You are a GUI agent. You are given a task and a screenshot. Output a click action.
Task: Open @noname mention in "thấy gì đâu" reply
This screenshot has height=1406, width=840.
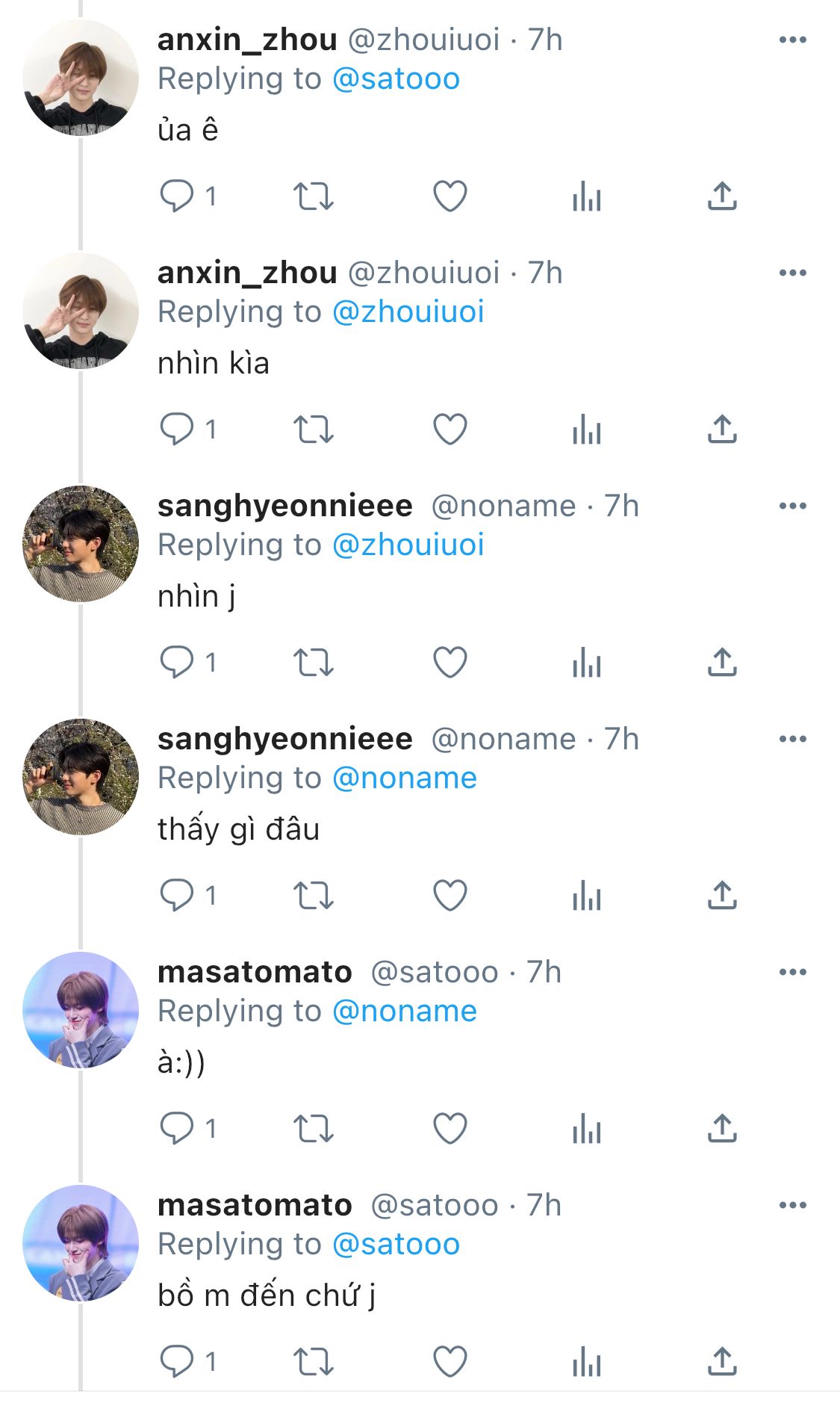pos(404,778)
